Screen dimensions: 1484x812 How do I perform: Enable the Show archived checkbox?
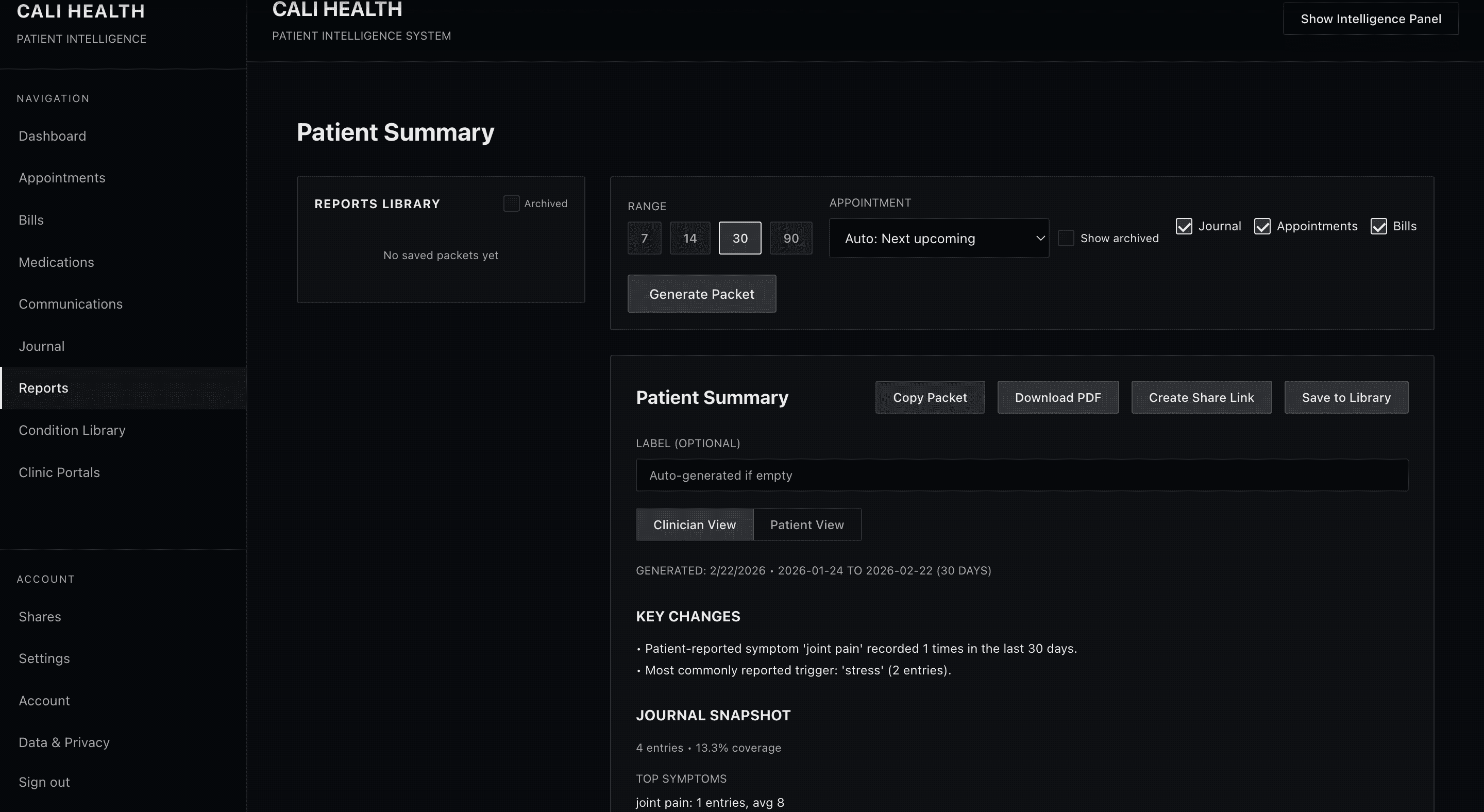pos(1066,238)
